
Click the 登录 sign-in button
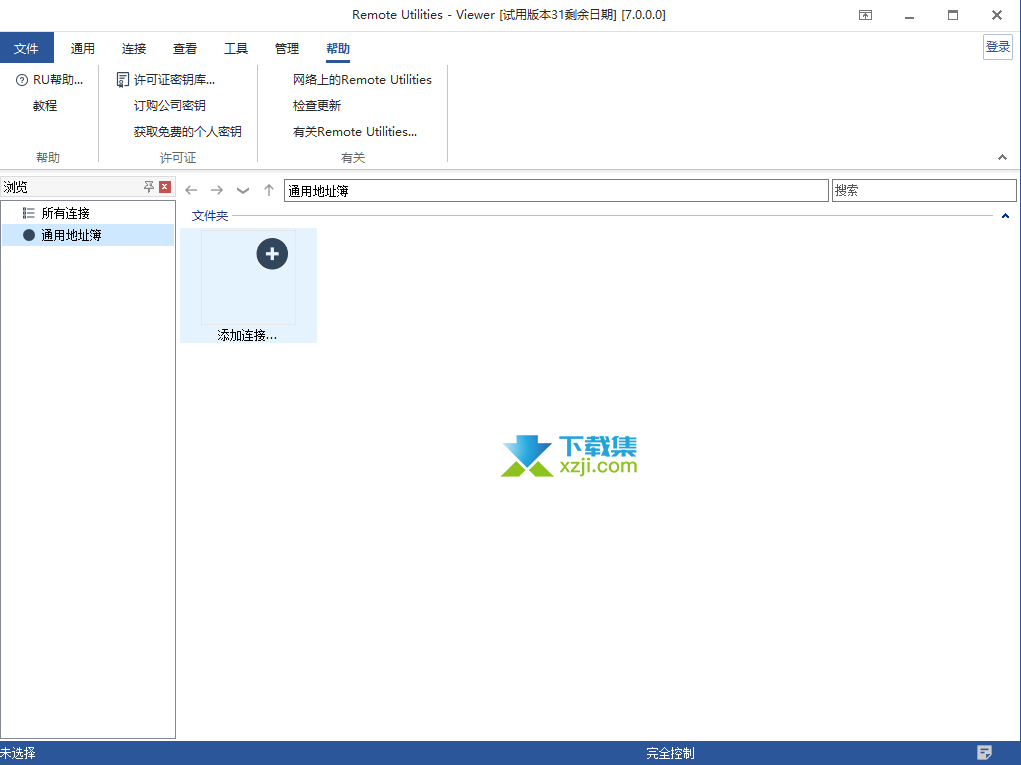pos(998,47)
